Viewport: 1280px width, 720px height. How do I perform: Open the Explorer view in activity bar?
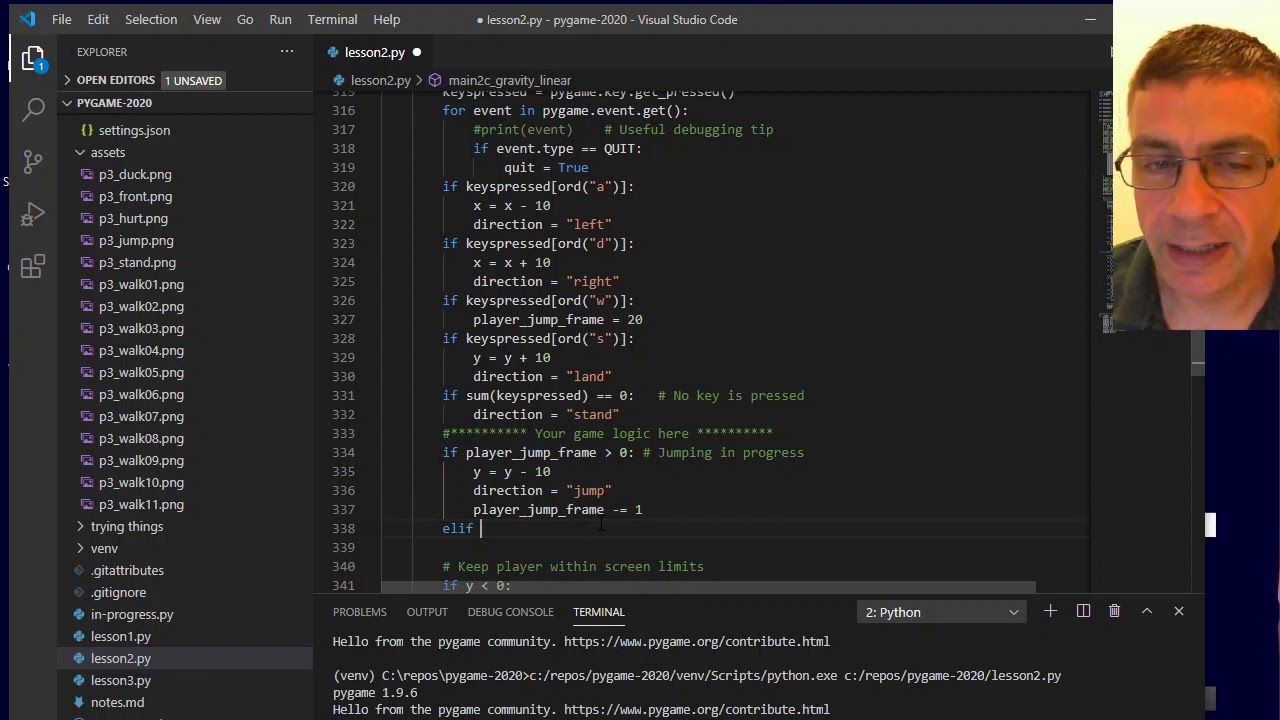[x=33, y=58]
